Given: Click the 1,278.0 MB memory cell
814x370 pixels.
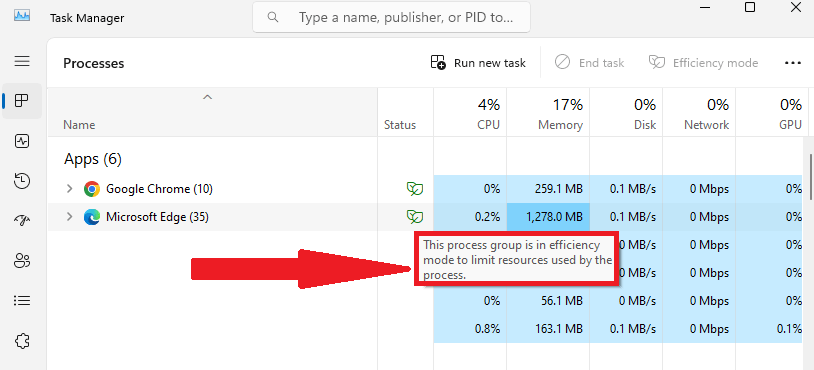Looking at the screenshot, I should click(x=548, y=217).
